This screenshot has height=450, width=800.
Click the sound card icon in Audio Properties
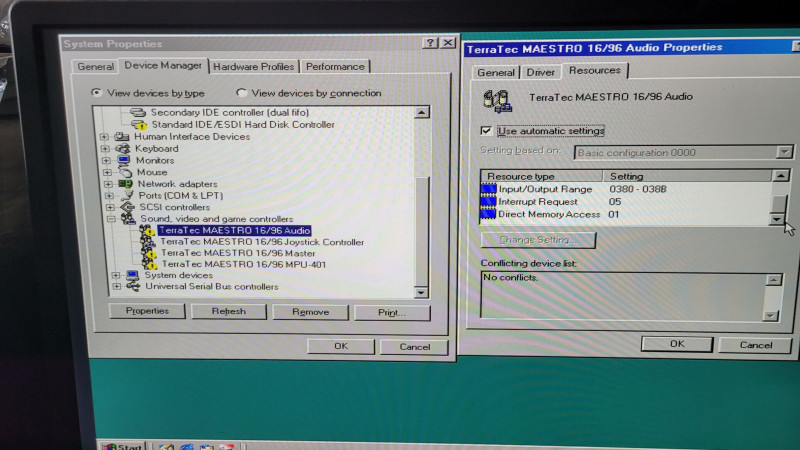[x=497, y=101]
